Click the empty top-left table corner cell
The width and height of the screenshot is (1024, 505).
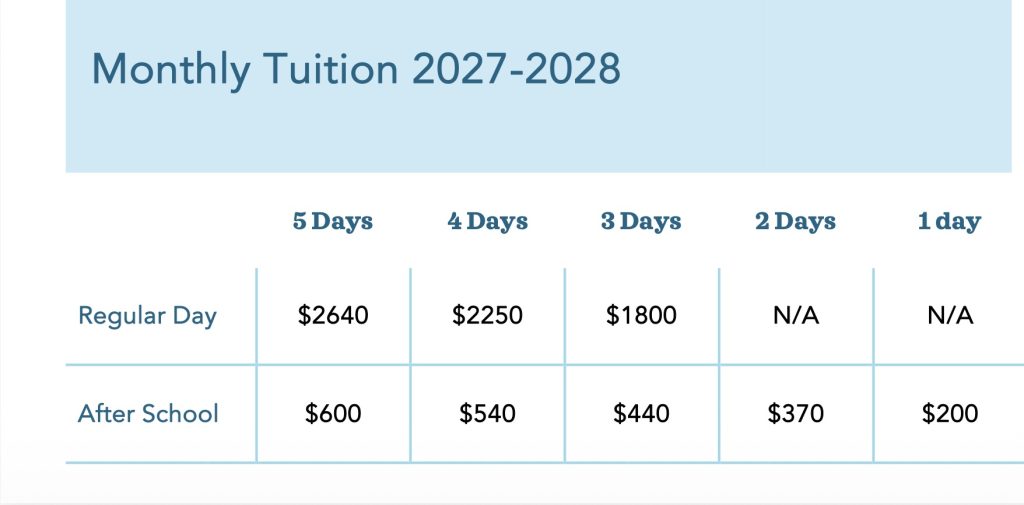coord(161,221)
